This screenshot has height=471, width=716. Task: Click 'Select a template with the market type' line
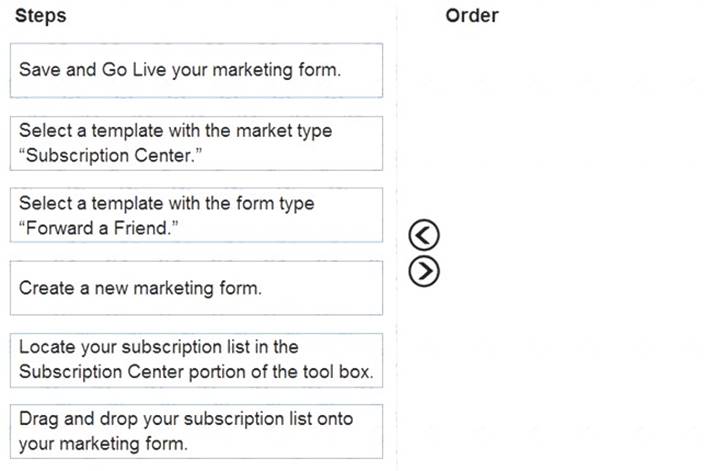tap(175, 131)
